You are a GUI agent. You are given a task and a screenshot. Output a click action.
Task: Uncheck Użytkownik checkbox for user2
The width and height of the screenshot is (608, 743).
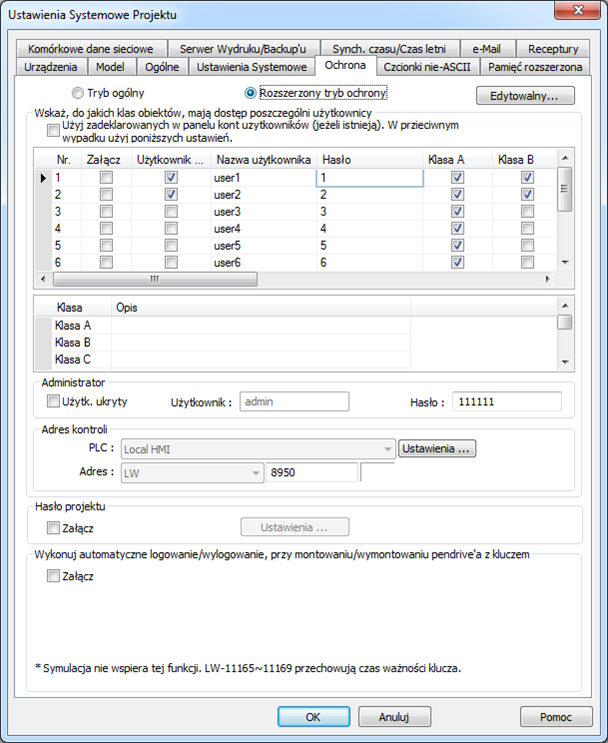(x=171, y=194)
